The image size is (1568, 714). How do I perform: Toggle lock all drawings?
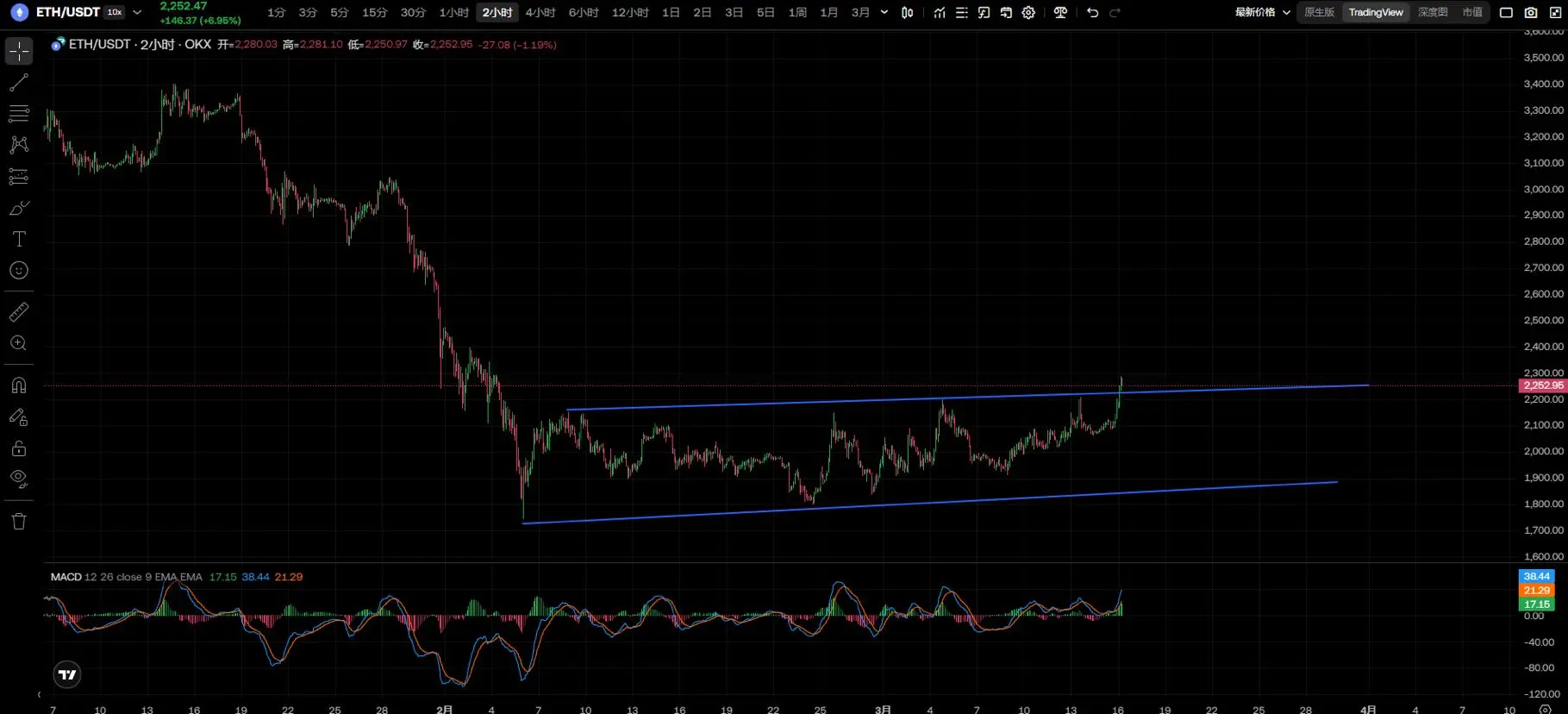click(x=19, y=448)
